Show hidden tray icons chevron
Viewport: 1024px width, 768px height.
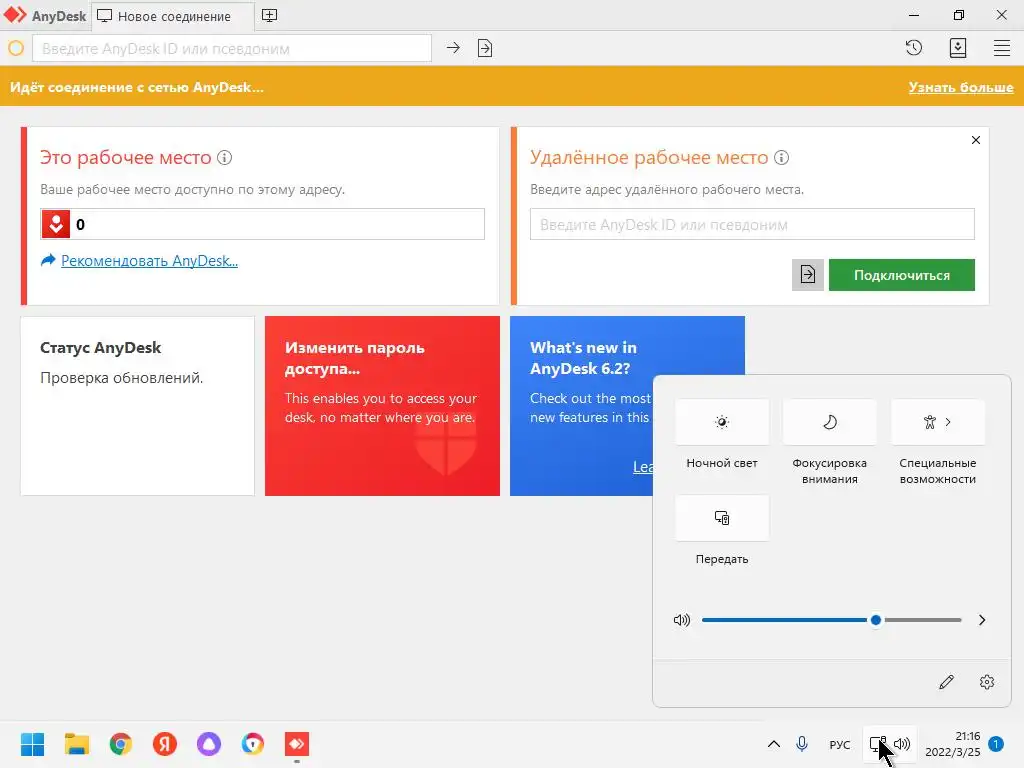(x=774, y=744)
